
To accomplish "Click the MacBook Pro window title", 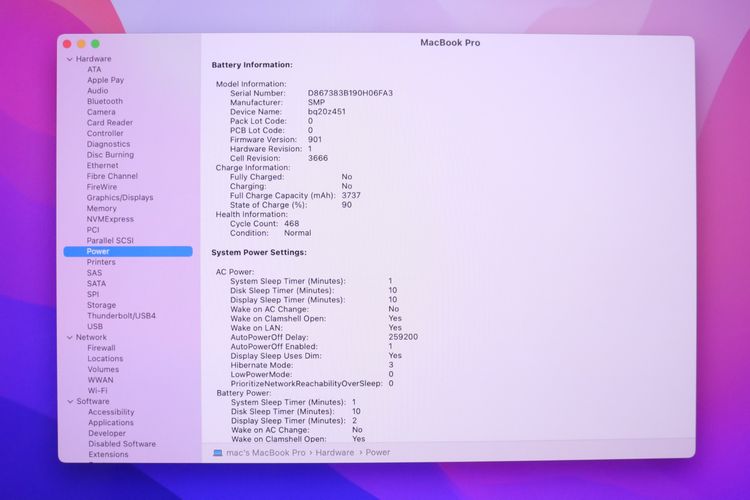I will point(450,43).
